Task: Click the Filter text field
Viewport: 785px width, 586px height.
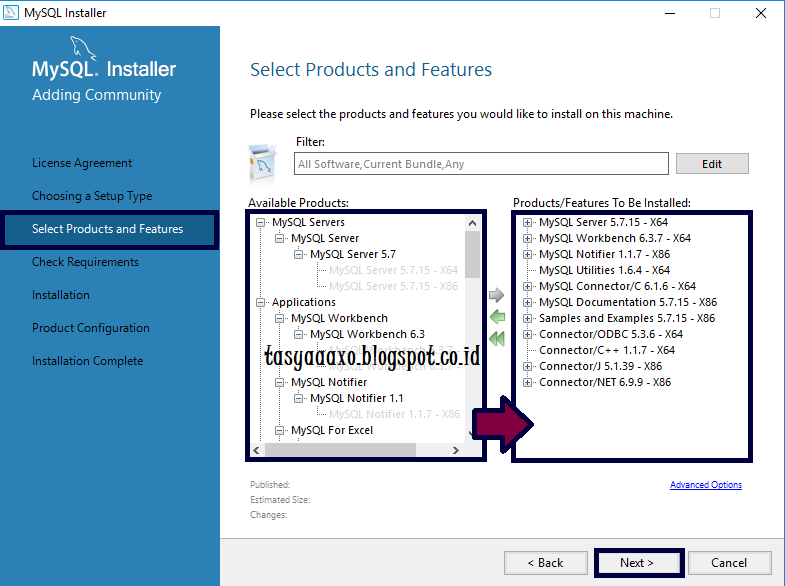Action: (x=481, y=164)
